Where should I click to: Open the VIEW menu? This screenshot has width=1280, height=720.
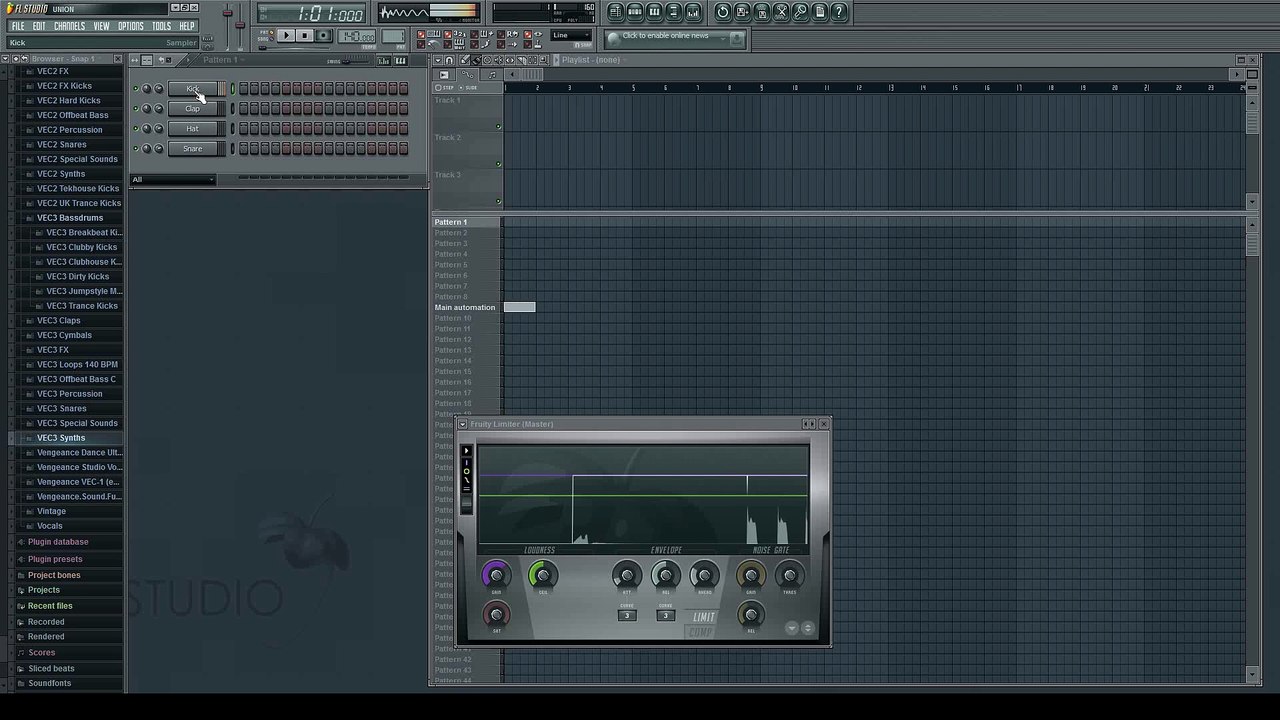tap(102, 26)
